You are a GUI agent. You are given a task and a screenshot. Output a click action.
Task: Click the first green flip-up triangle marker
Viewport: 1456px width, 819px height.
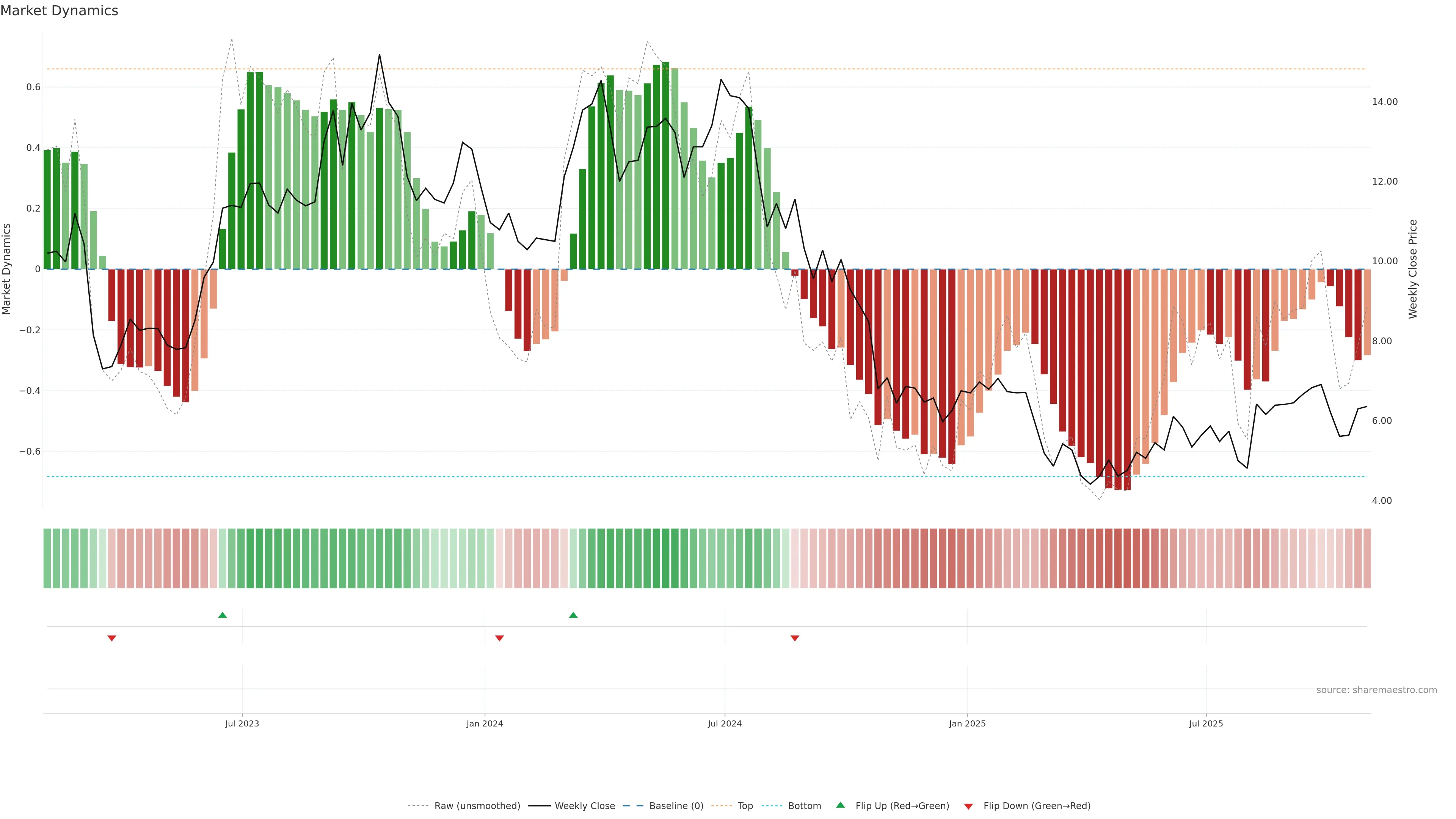pos(222,615)
